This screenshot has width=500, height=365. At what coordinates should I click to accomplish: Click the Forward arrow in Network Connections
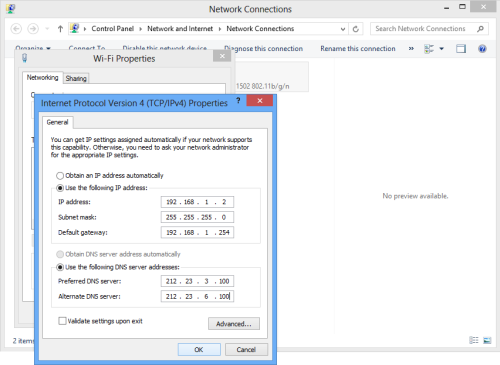pos(33,29)
